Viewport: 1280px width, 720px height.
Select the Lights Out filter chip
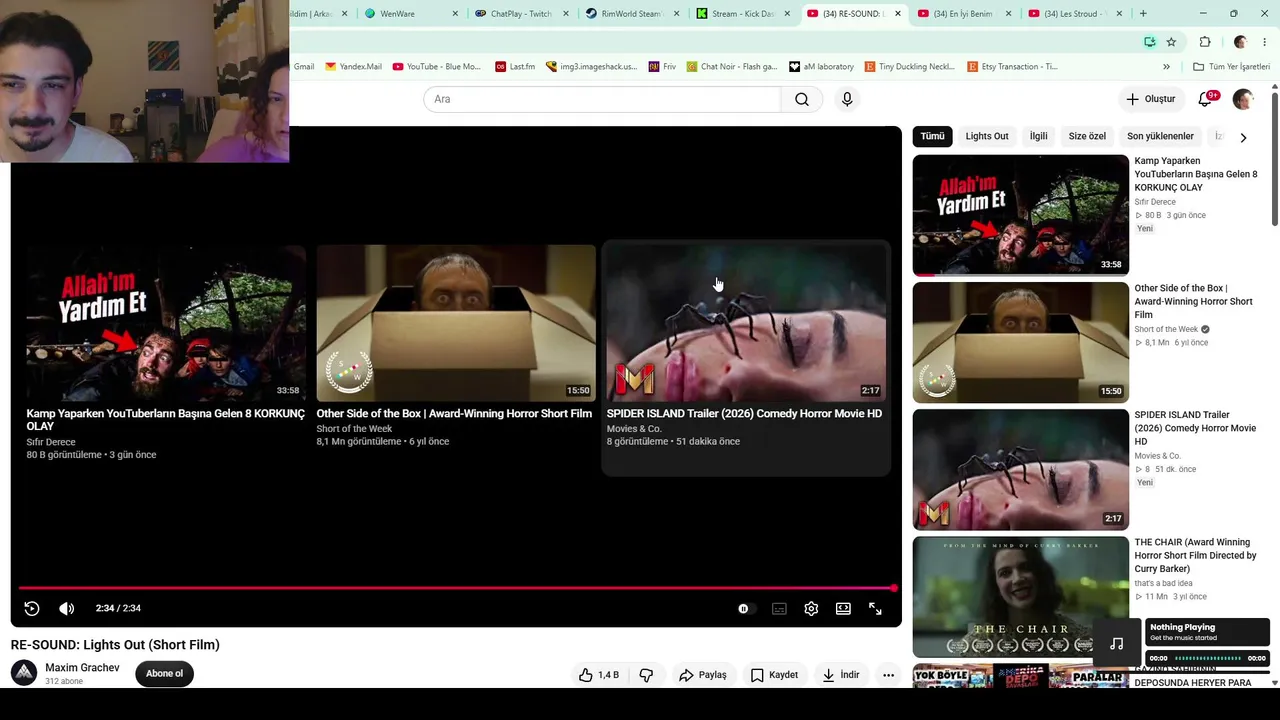987,136
